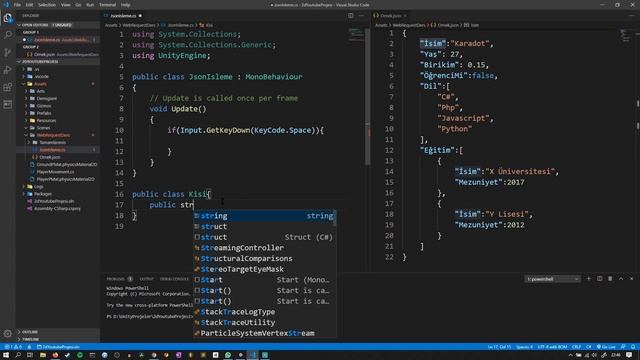The width and height of the screenshot is (640, 360).
Task: Change the C# language mode in status bar
Action: click(x=589, y=347)
